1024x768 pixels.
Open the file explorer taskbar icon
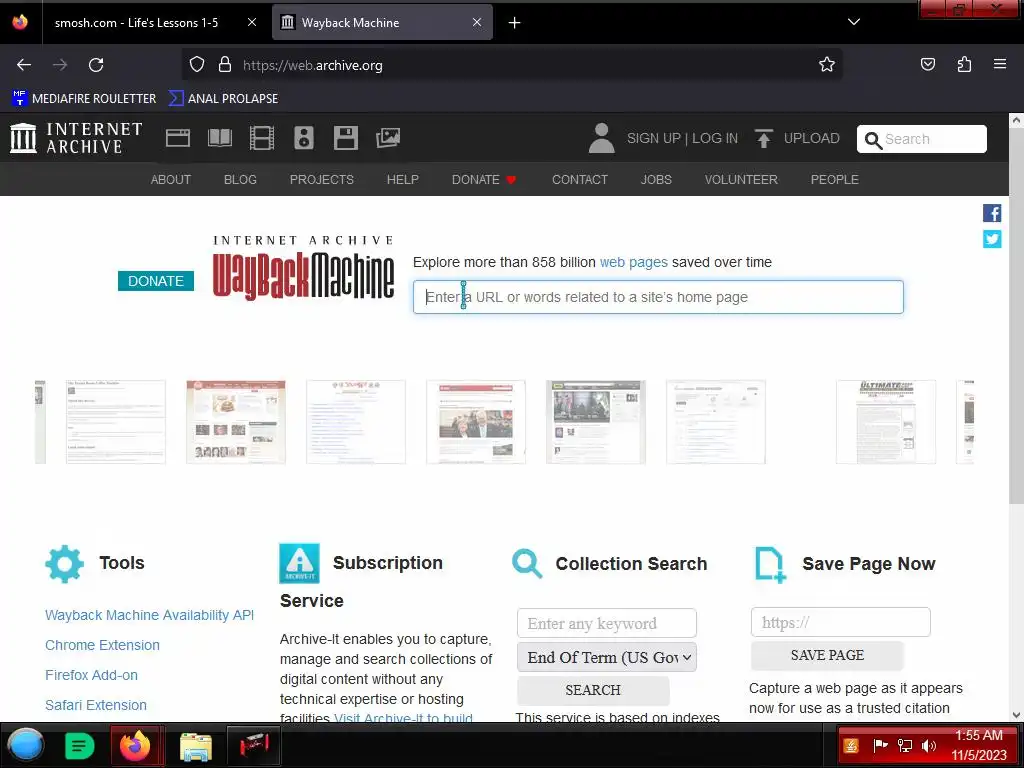195,746
